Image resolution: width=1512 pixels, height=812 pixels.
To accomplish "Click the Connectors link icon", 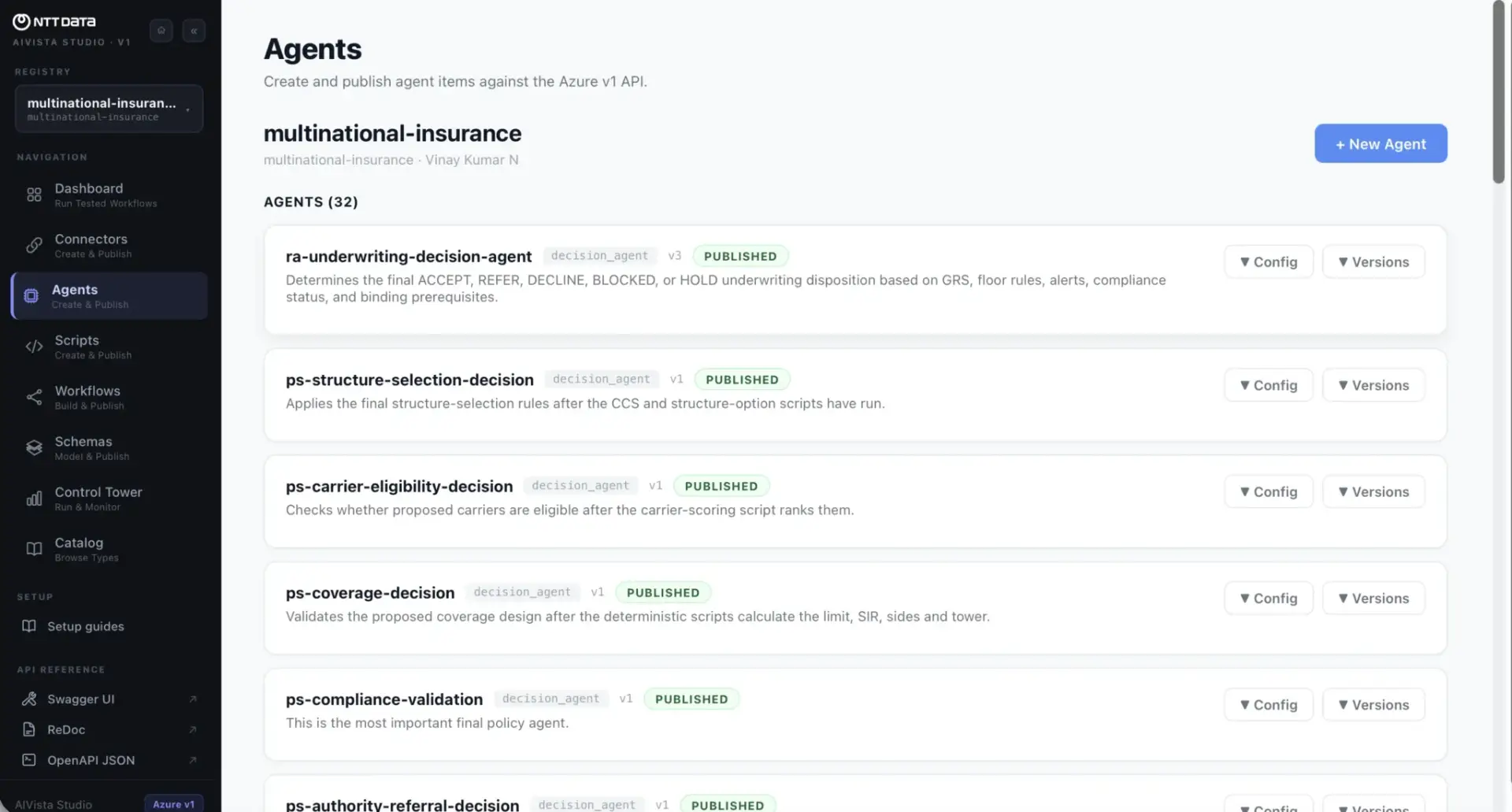I will (x=34, y=245).
